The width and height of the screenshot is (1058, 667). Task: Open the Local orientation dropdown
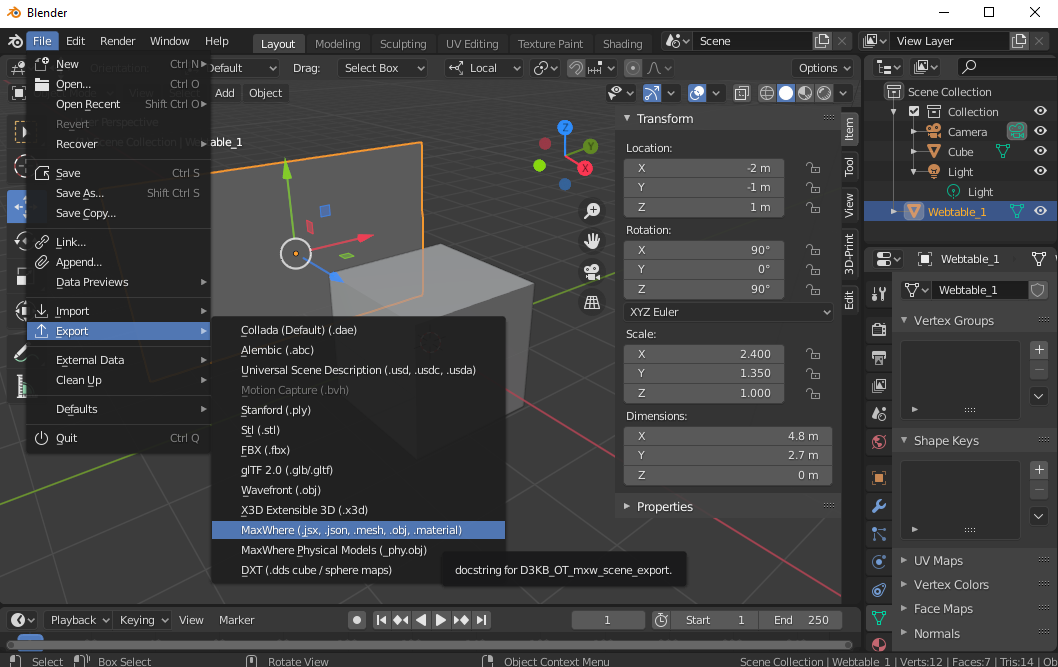(x=484, y=68)
